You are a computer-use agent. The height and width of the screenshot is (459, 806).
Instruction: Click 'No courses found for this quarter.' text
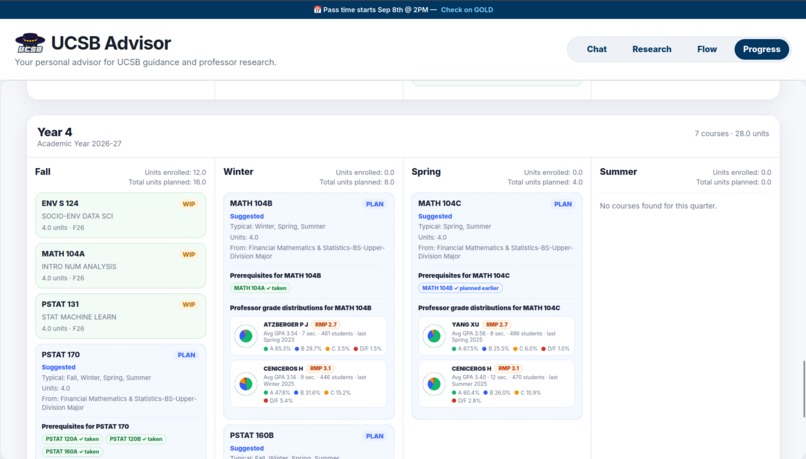[658, 206]
